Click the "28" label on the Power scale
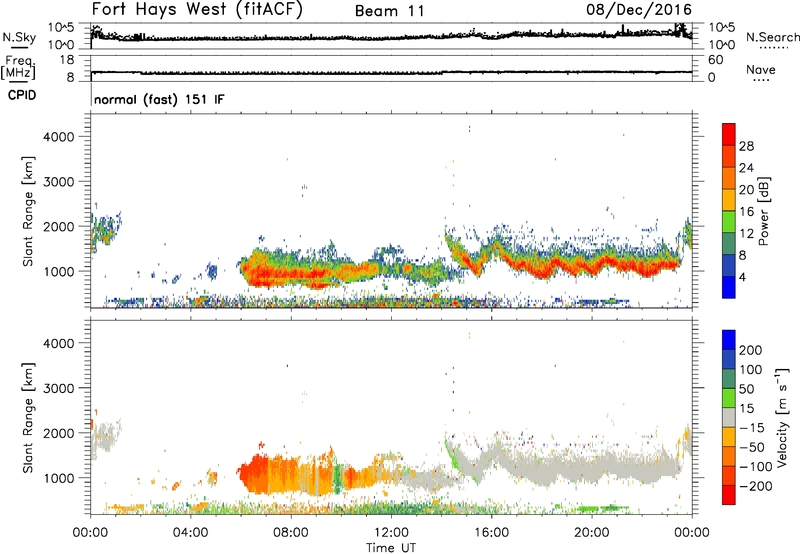This screenshot has width=800, height=554. (x=746, y=146)
